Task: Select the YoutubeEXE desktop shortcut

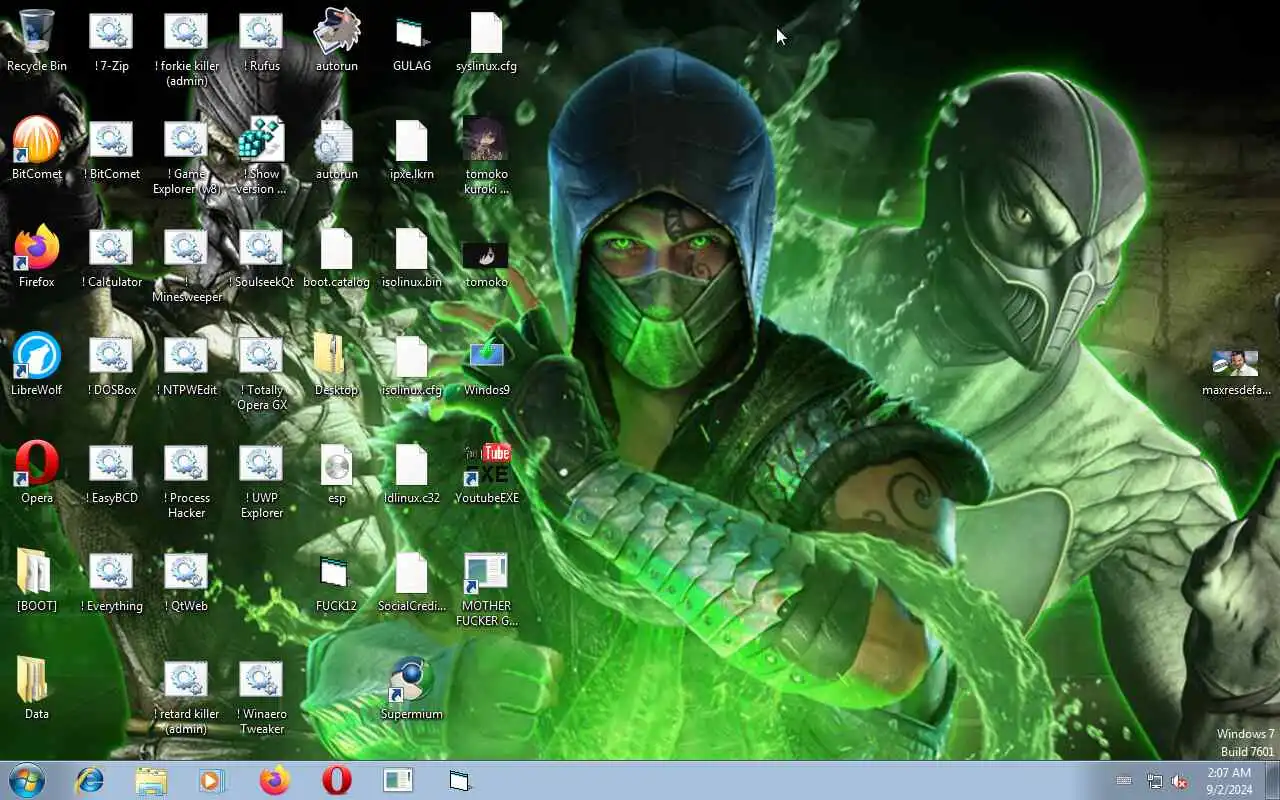Action: click(x=486, y=473)
